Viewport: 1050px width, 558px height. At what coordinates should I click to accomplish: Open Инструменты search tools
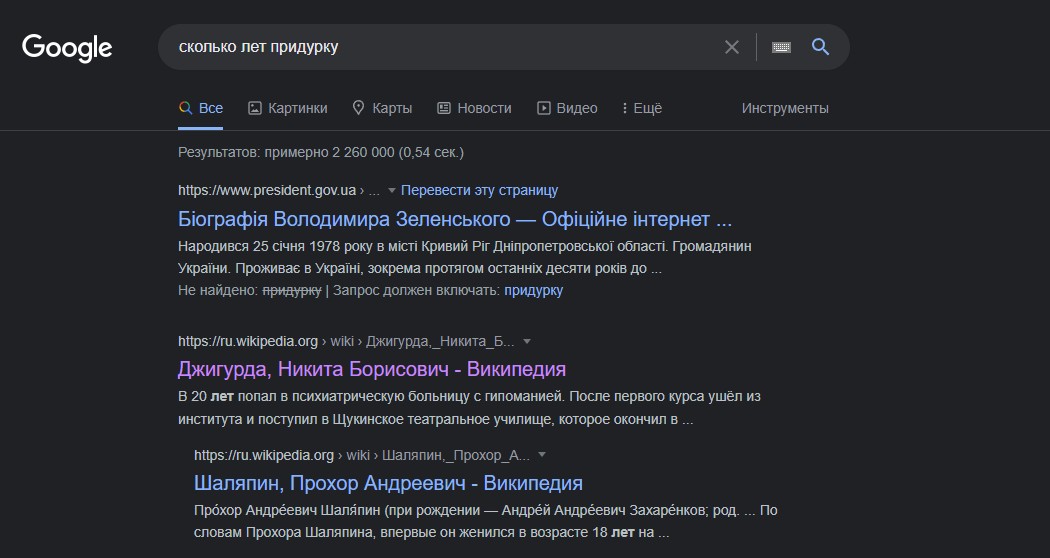tap(785, 108)
